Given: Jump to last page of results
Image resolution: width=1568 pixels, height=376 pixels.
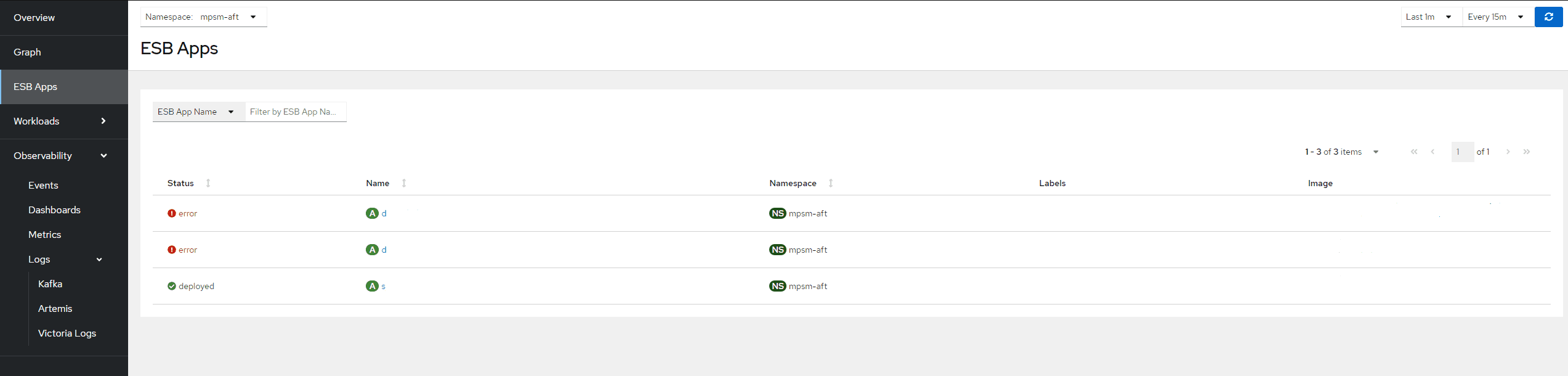Looking at the screenshot, I should [x=1526, y=152].
